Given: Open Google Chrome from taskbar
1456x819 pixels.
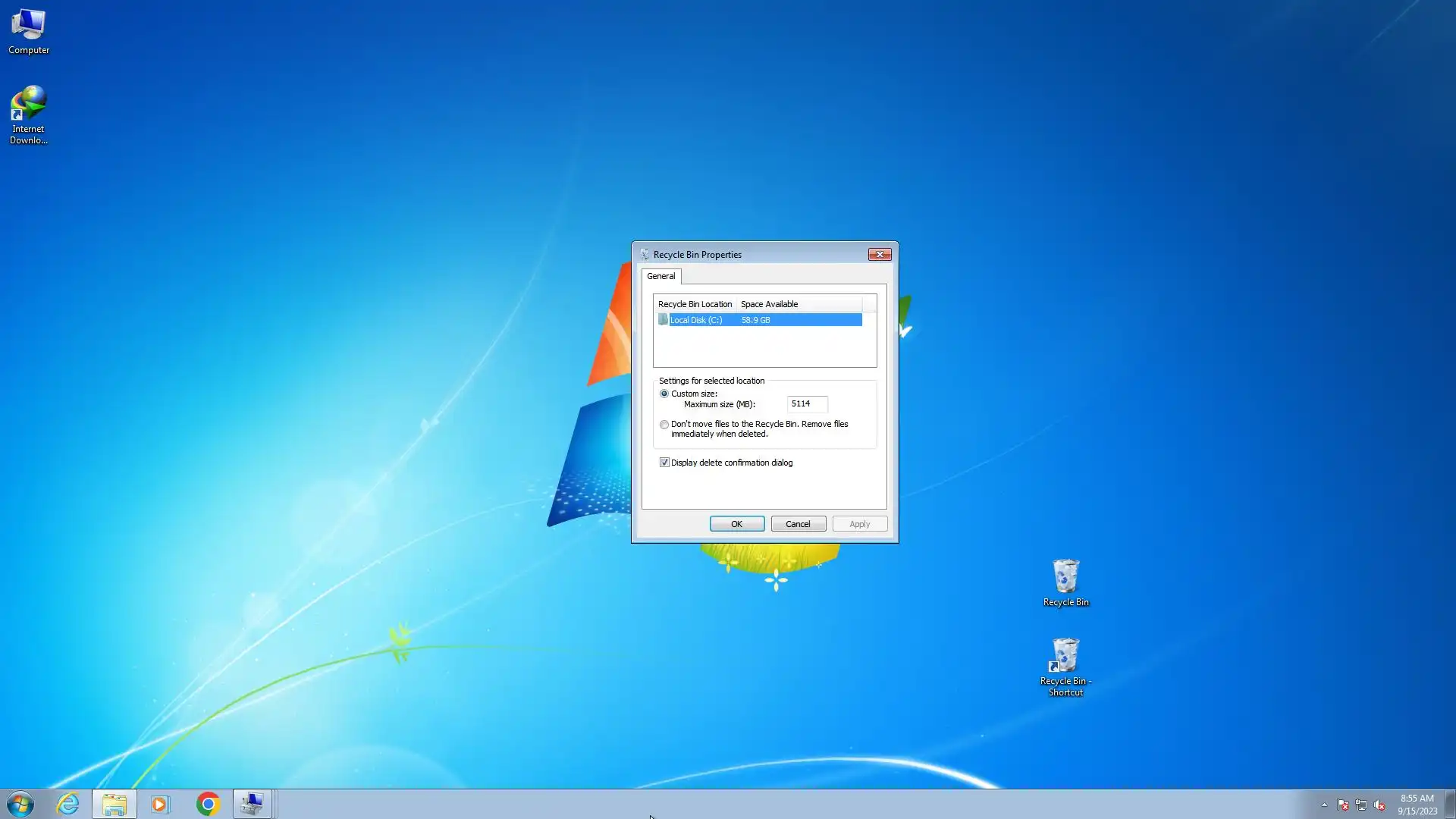Looking at the screenshot, I should pos(208,804).
